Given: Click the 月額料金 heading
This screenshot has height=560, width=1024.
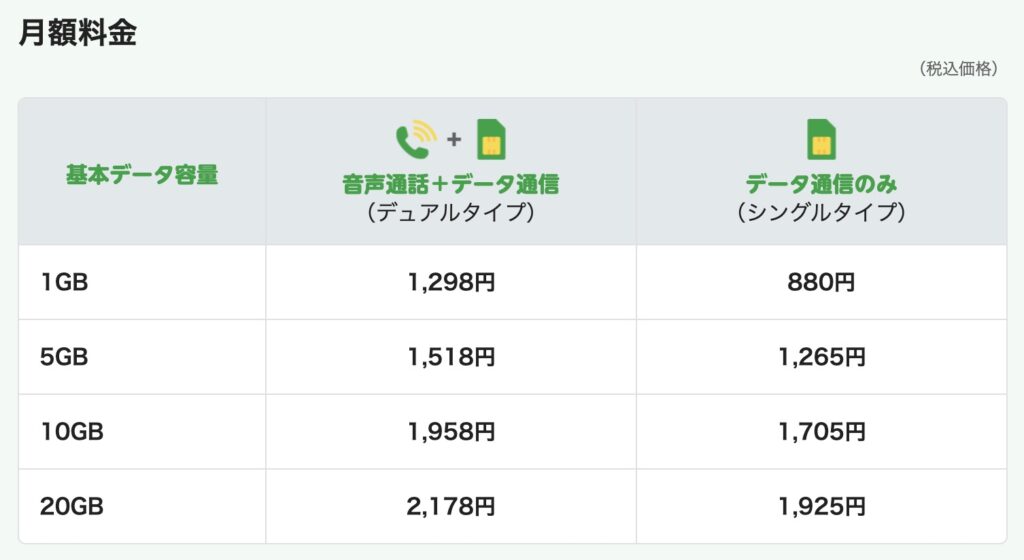Looking at the screenshot, I should 78,33.
